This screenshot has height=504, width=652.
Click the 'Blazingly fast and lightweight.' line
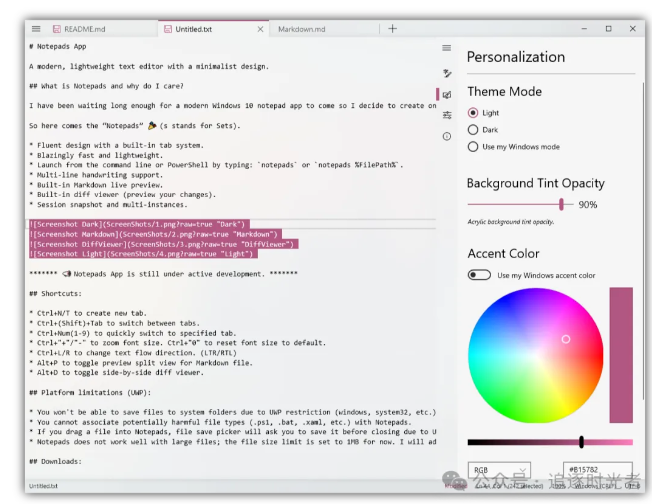(x=96, y=155)
